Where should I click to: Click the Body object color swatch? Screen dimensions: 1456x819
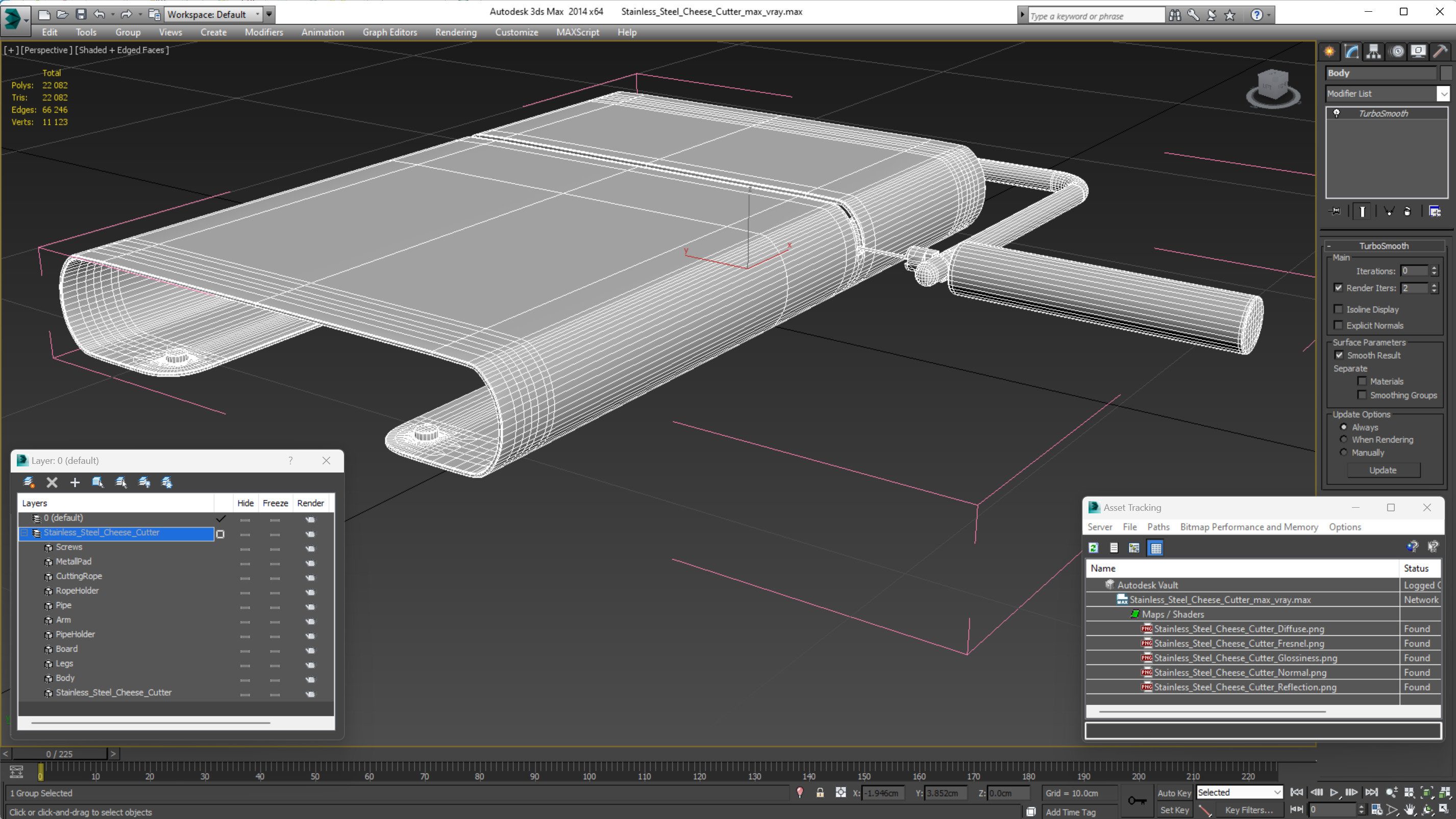pyautogui.click(x=1445, y=73)
